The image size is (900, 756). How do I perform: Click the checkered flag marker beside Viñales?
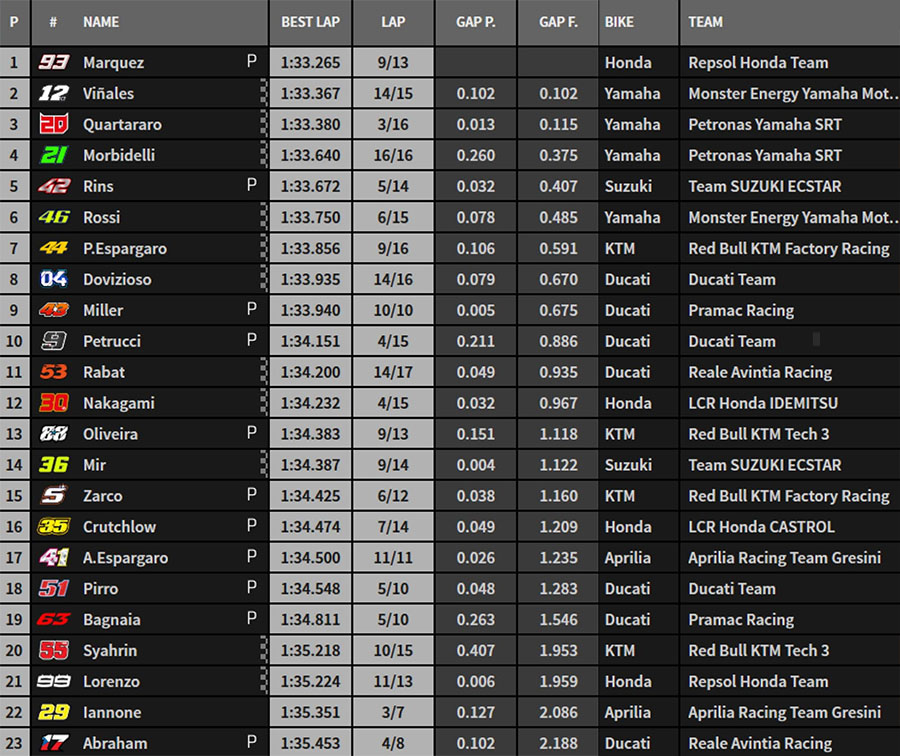point(264,93)
